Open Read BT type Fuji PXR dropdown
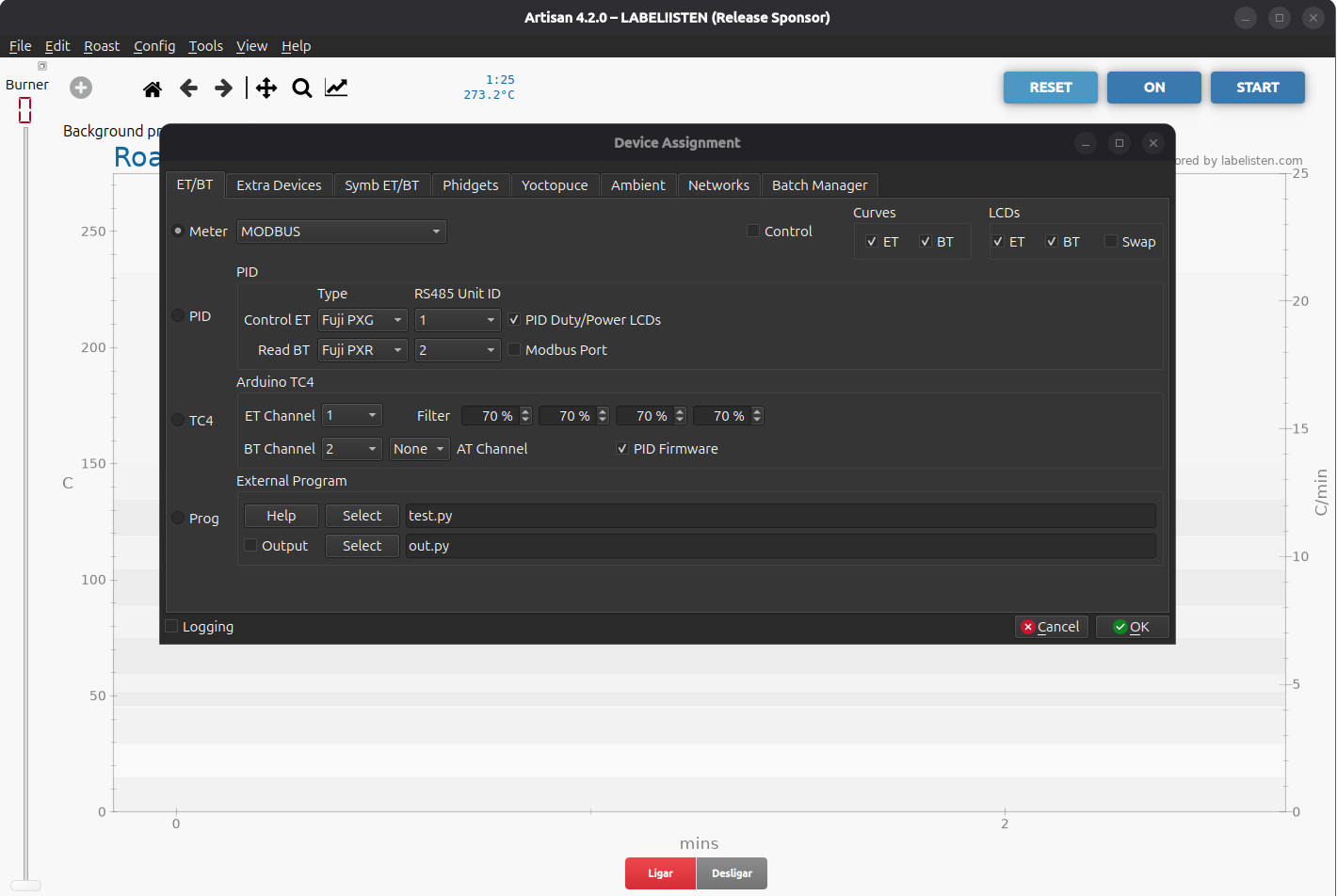The height and width of the screenshot is (896, 1337). pyautogui.click(x=362, y=350)
